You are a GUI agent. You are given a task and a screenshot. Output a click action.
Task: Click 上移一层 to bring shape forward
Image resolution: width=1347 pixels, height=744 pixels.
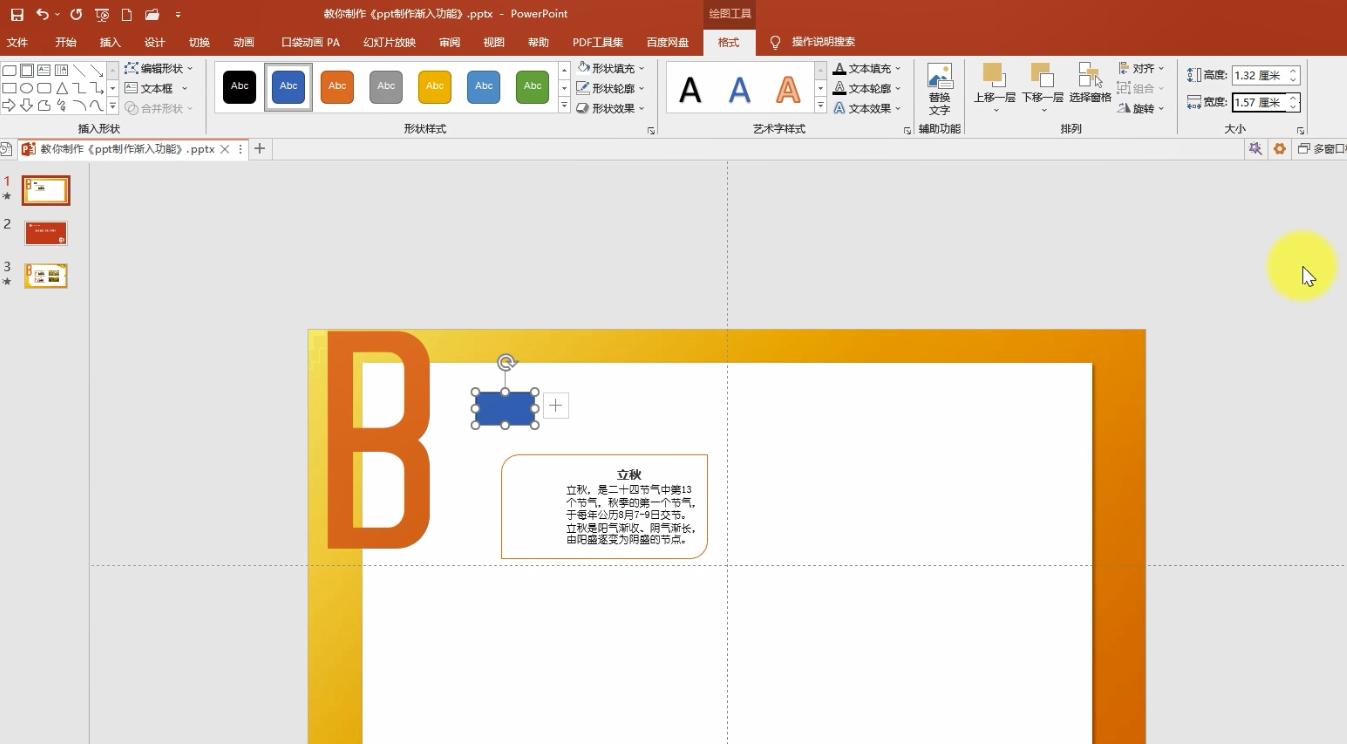(x=991, y=78)
